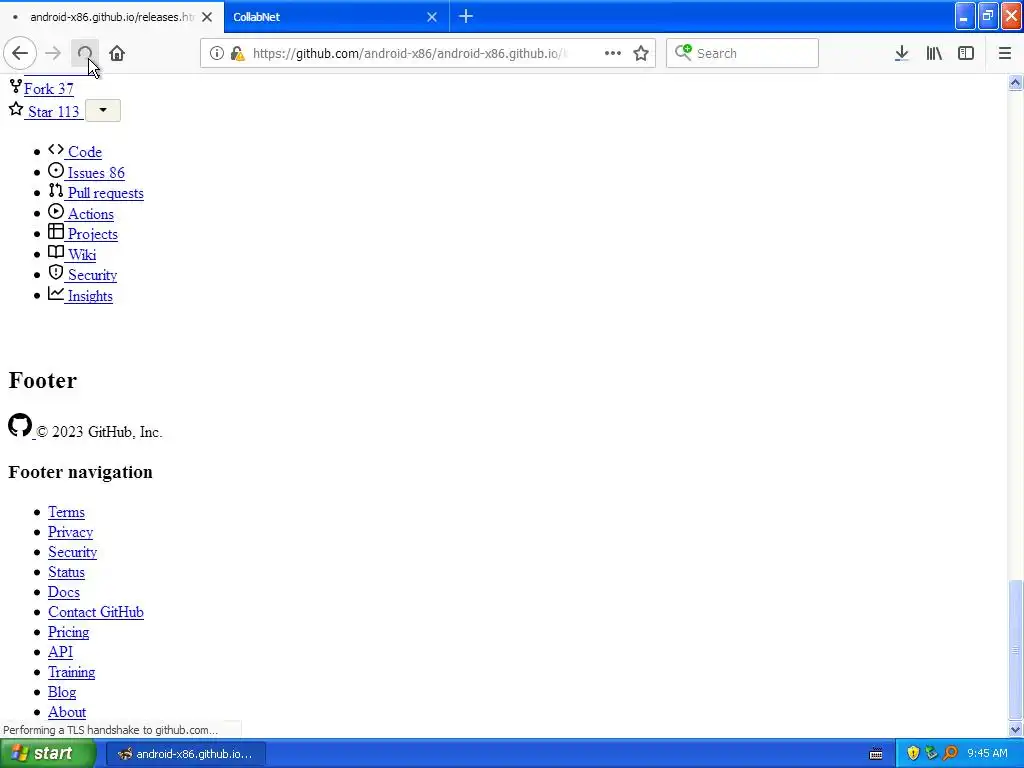Click the network tray icon
The height and width of the screenshot is (768, 1024).
tap(931, 753)
